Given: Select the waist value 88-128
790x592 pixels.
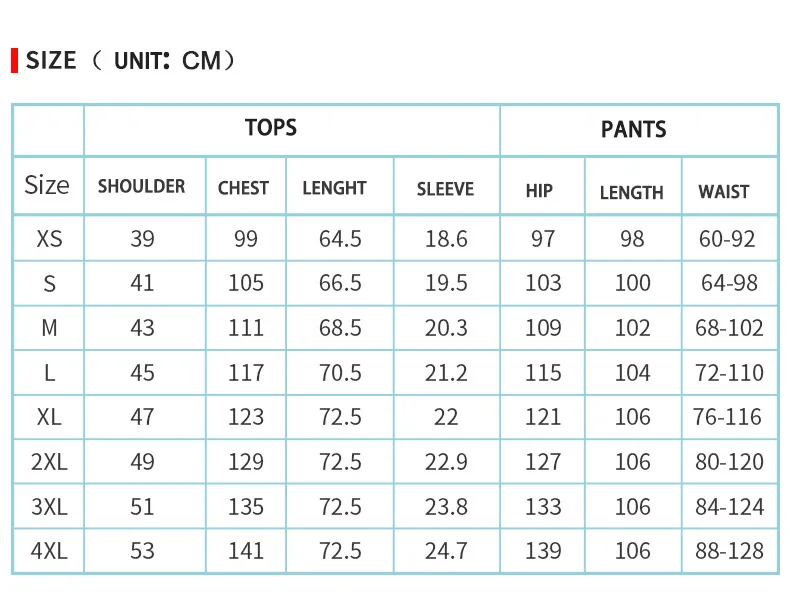Looking at the screenshot, I should click(x=730, y=551).
